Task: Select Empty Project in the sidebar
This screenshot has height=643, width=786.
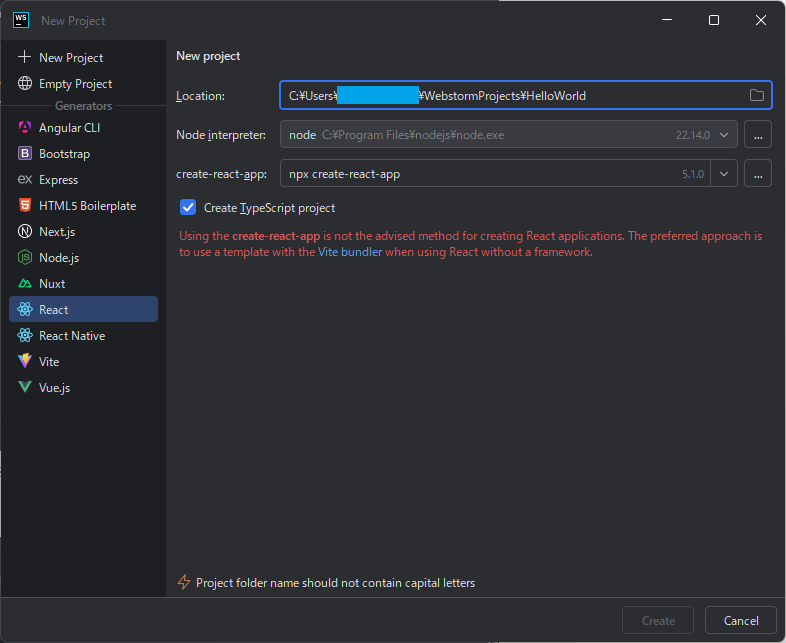Action: tap(75, 84)
